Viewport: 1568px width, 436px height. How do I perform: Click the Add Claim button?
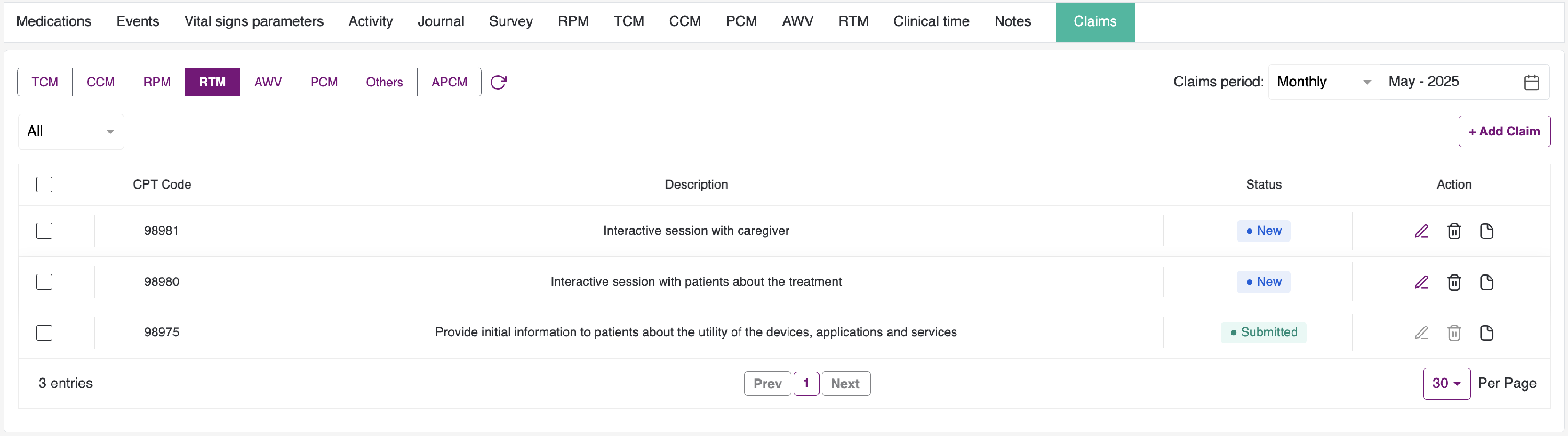(1504, 132)
